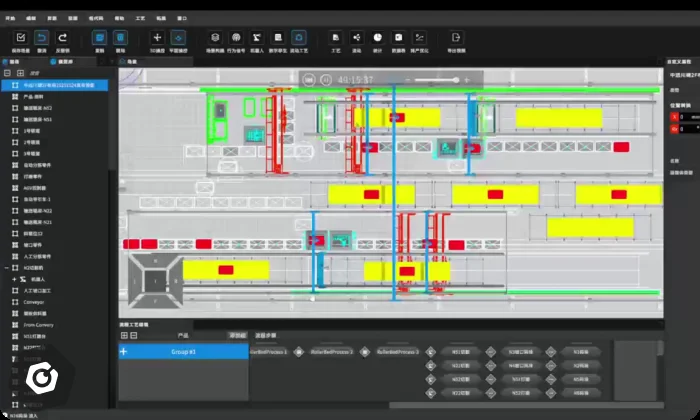Decrease simulation speed with minus button

pos(407,80)
